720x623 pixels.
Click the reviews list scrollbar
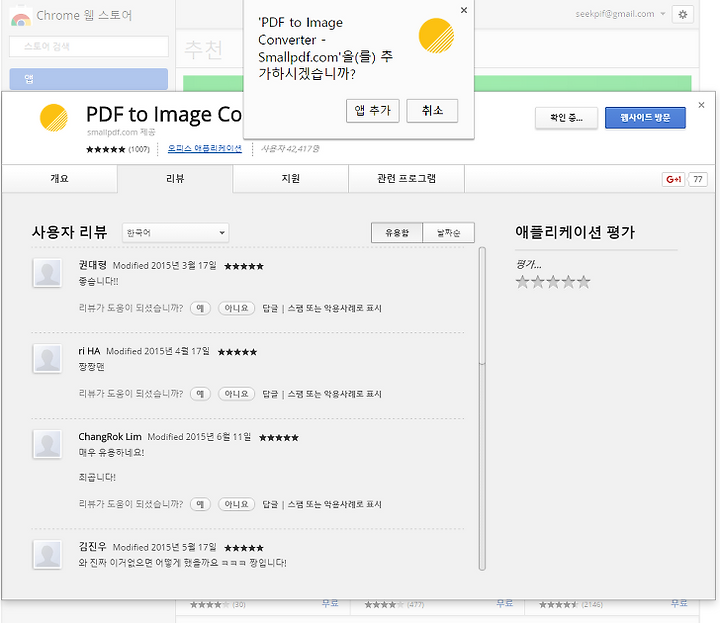(482, 409)
